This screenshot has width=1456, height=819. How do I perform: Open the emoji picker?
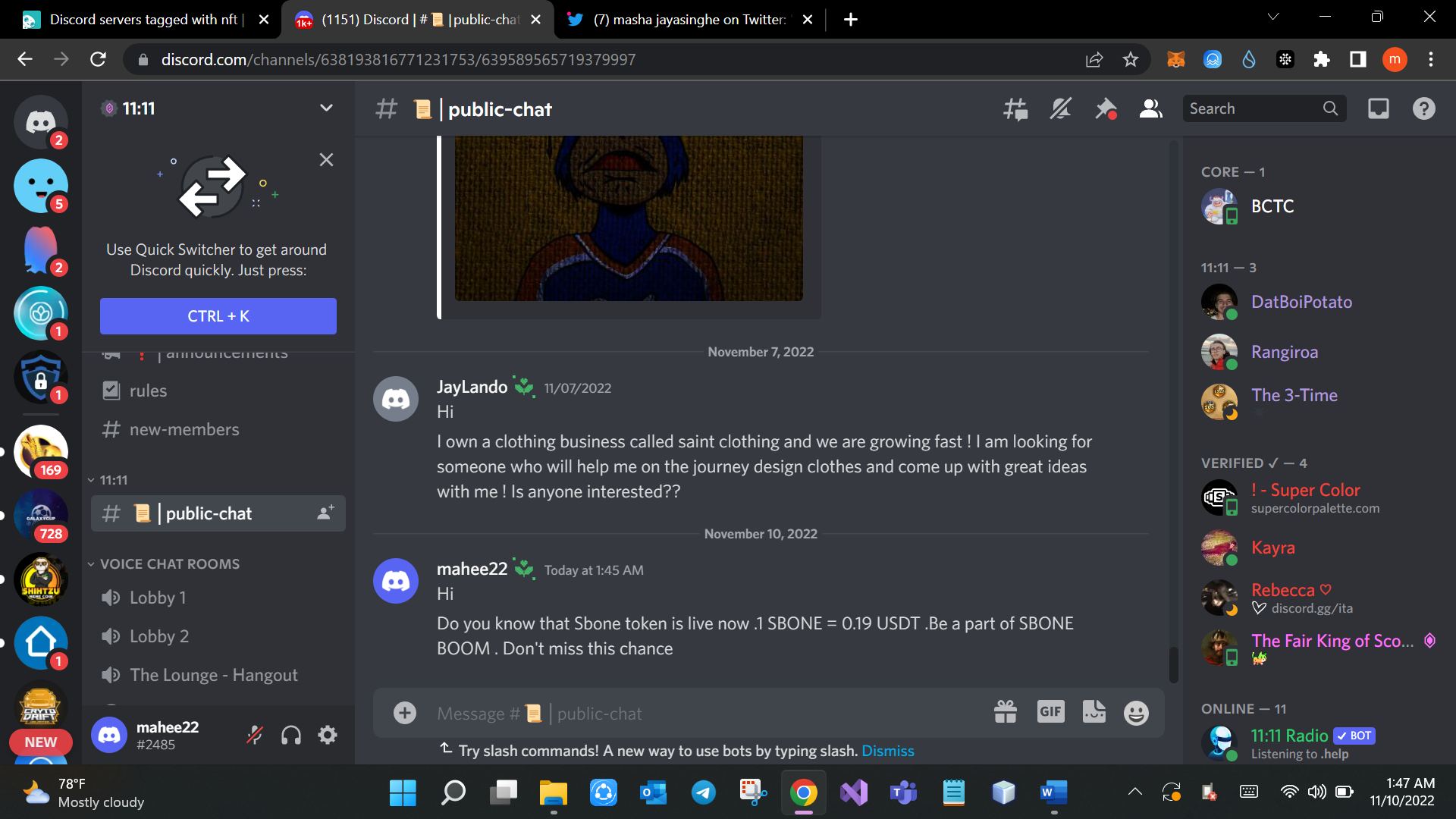1136,713
